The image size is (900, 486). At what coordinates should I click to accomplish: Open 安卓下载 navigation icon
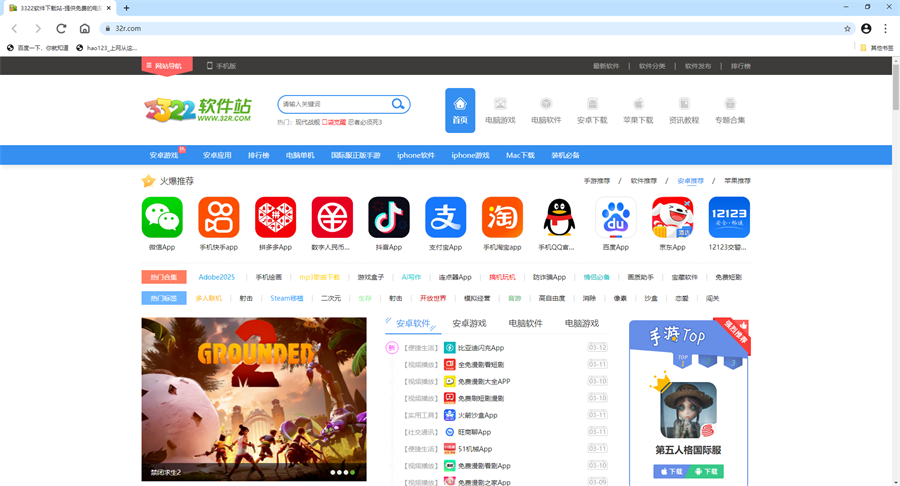[592, 110]
